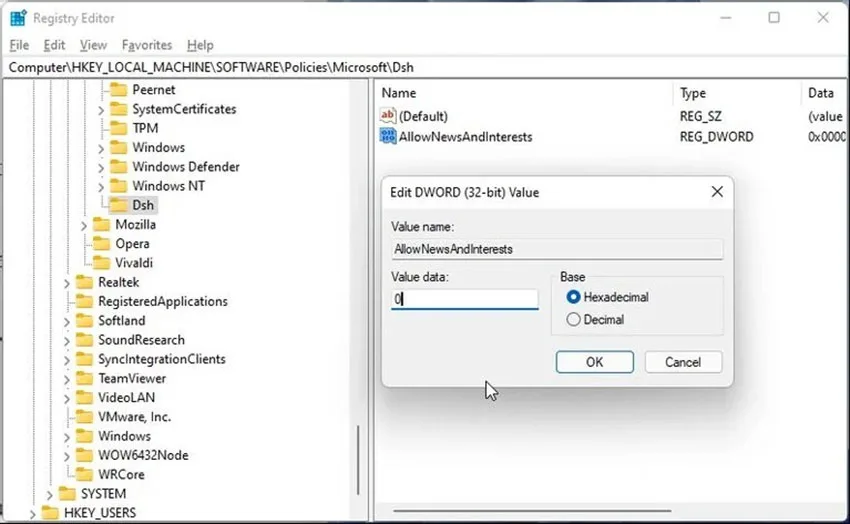Click the Windows Defender folder icon
Image resolution: width=850 pixels, height=524 pixels.
118,167
